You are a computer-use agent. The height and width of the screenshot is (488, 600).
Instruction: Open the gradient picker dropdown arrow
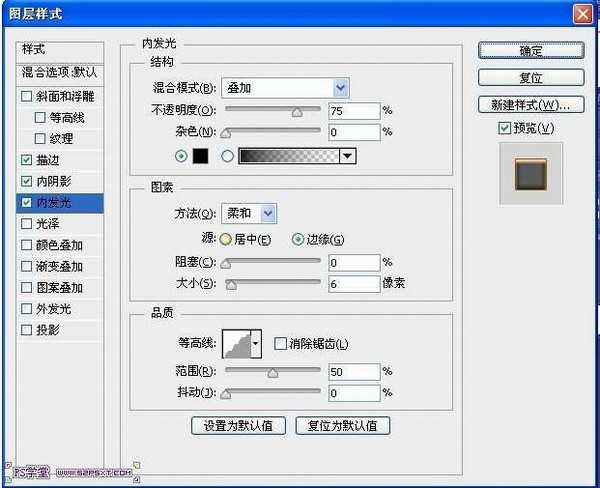pyautogui.click(x=348, y=155)
